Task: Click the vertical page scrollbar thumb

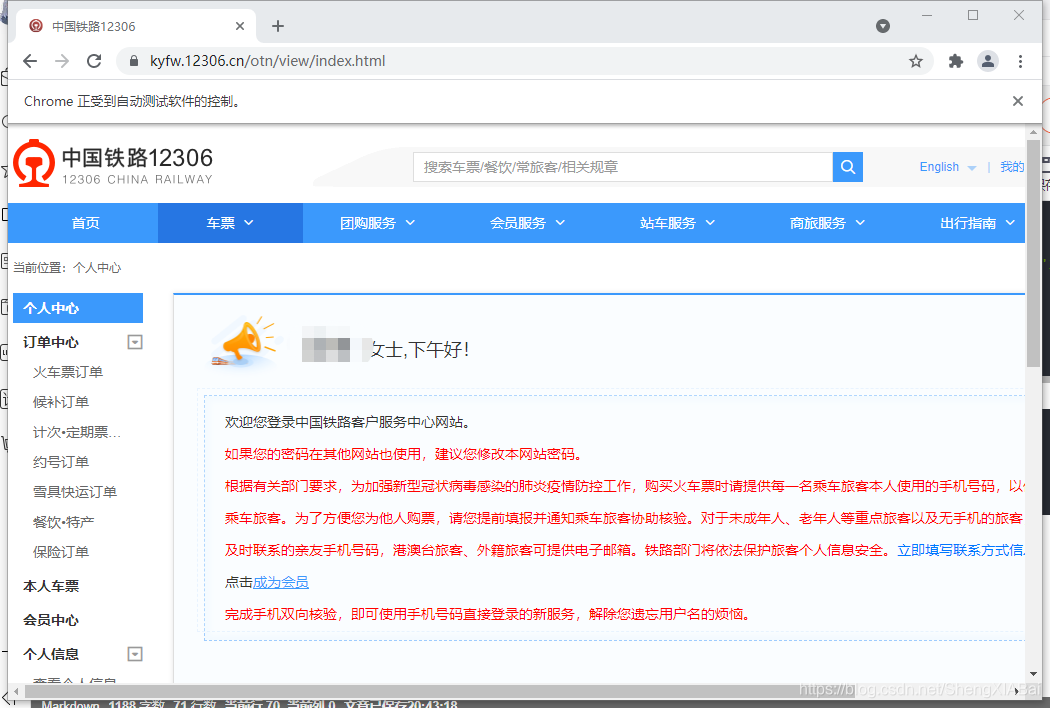Action: [x=1033, y=253]
